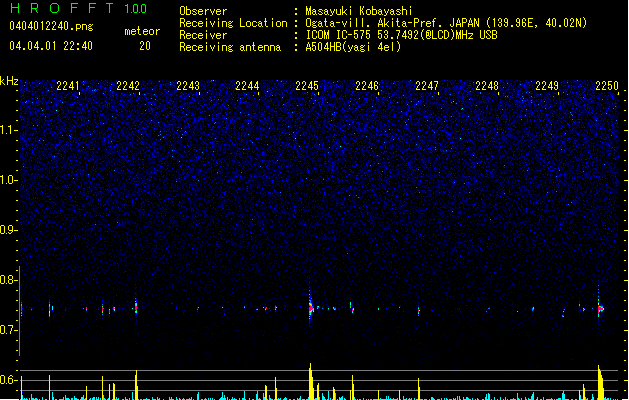Click the 2241 time marker
The image size is (629, 400).
coord(68,86)
